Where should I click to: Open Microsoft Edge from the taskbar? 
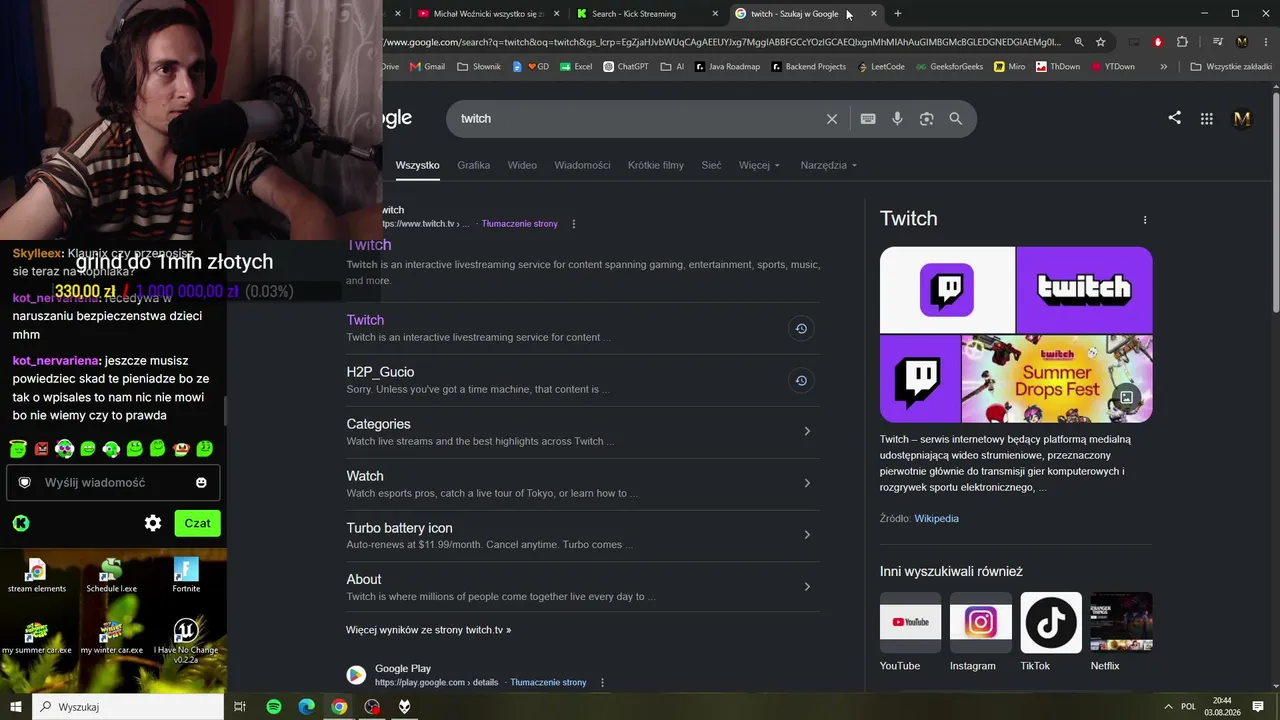click(x=306, y=707)
